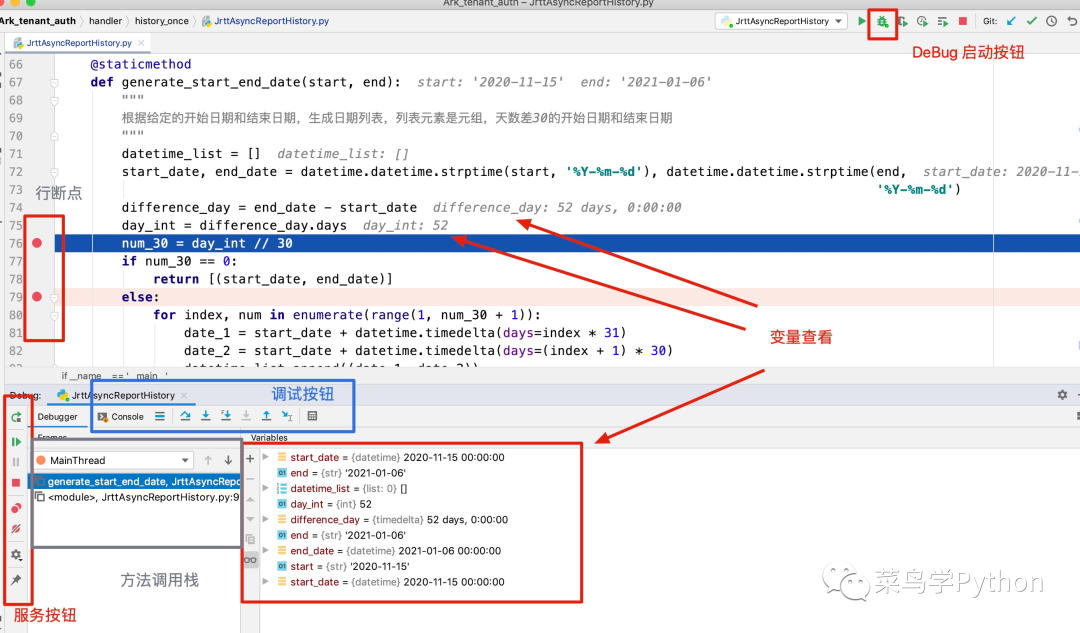Stop the process from top toolbar
Image resolution: width=1080 pixels, height=633 pixels.
963,21
